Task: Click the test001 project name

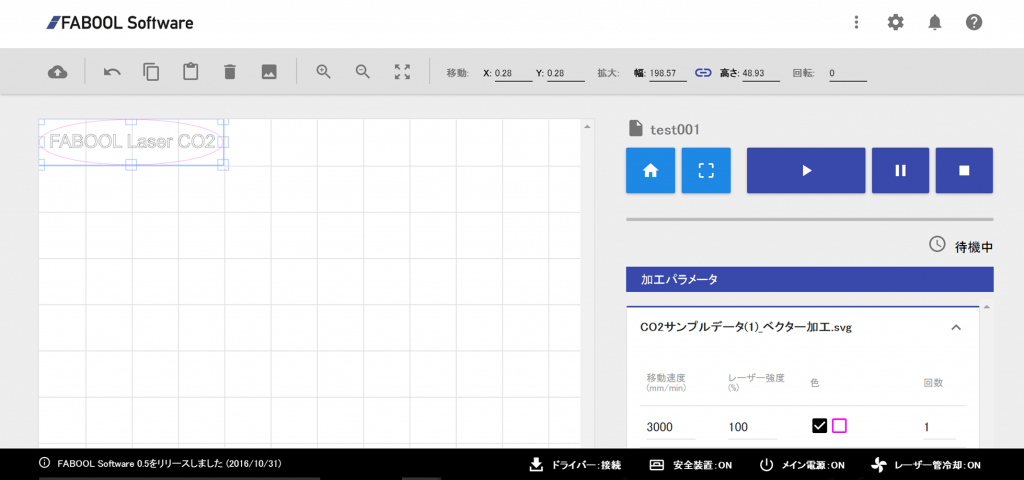Action: [x=675, y=129]
